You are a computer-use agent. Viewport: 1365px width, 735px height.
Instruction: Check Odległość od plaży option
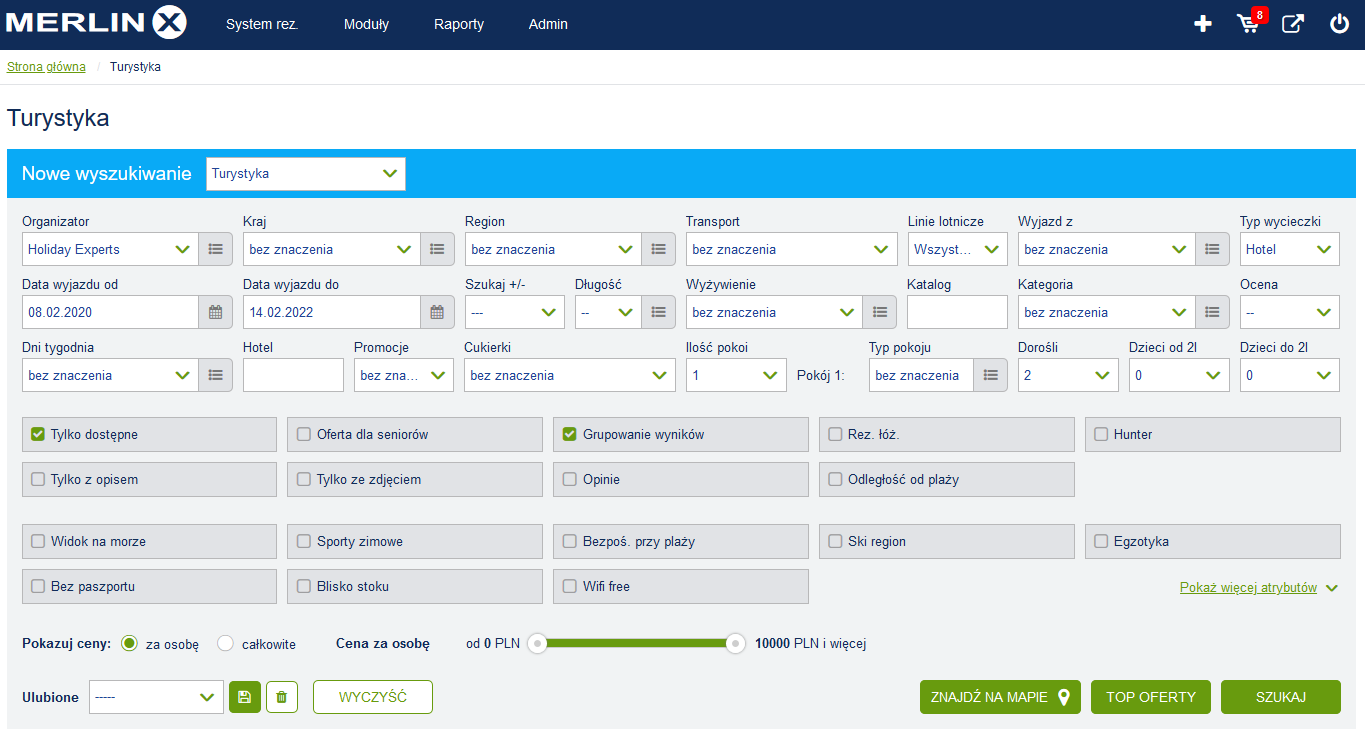(x=836, y=479)
